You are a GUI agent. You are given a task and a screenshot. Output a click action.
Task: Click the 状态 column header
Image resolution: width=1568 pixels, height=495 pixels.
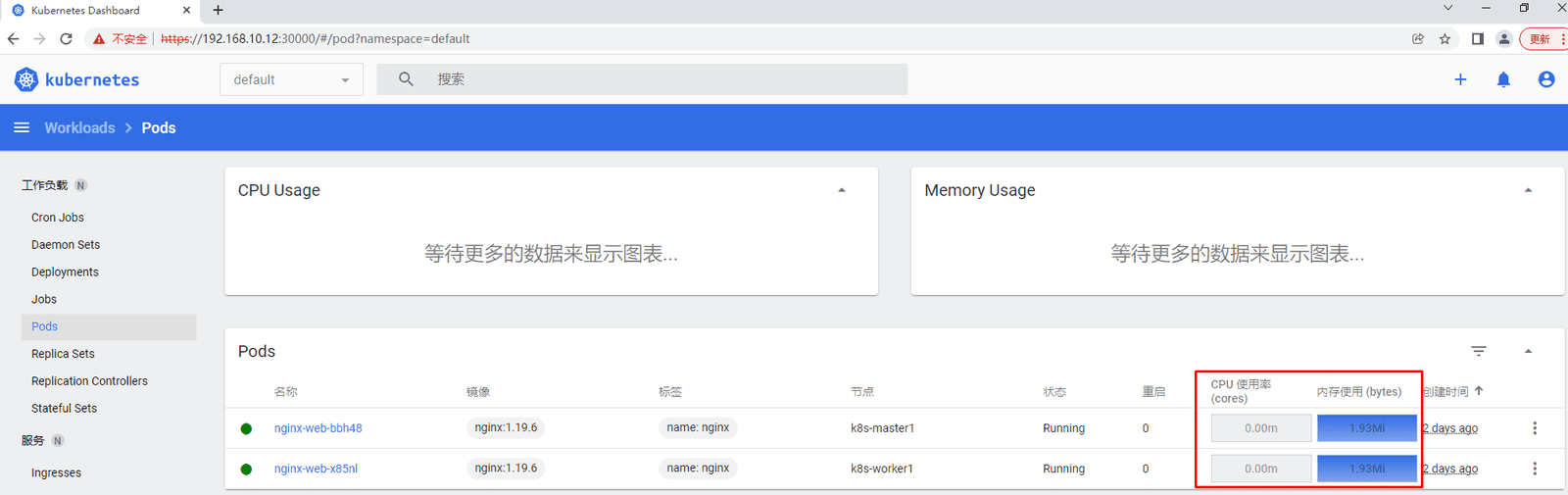click(1054, 392)
